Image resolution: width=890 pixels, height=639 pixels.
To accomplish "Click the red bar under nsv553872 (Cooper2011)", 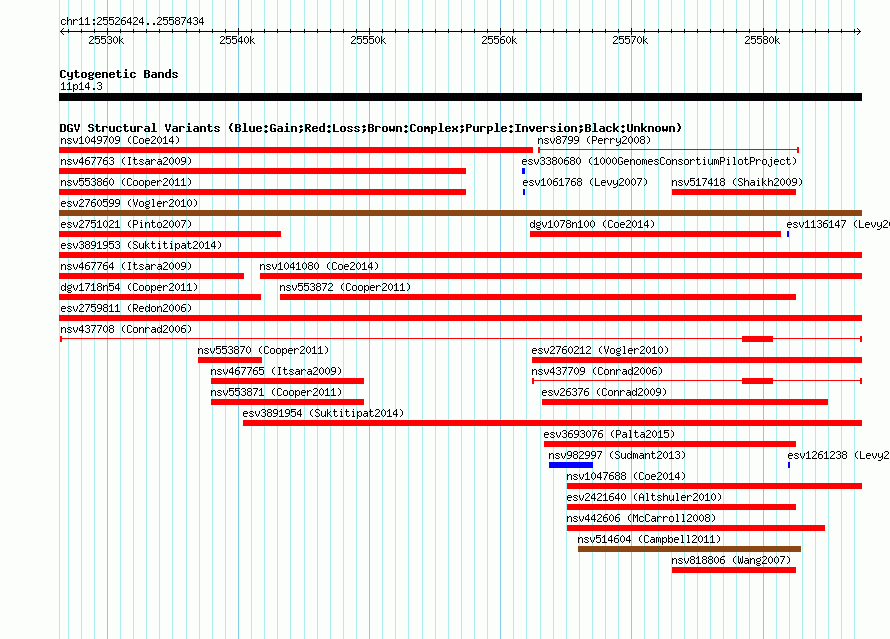I will pos(538,297).
